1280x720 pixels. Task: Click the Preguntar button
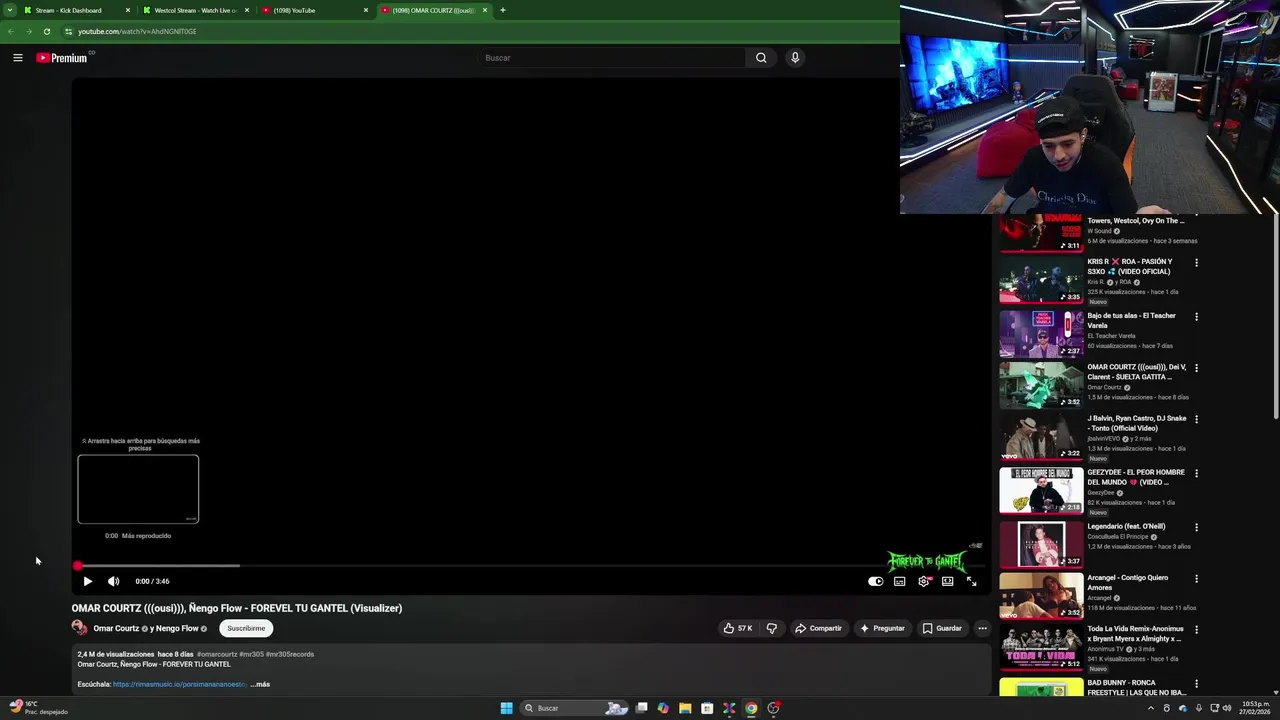(882, 628)
